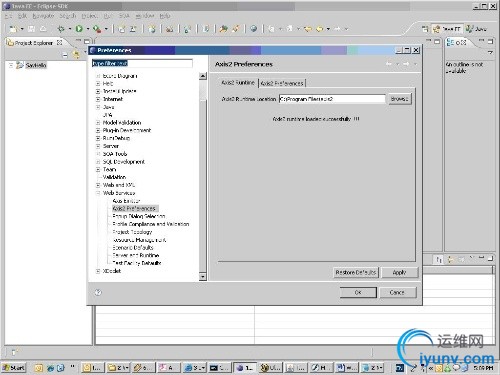
Task: Click the Browse button
Action: coord(400,99)
